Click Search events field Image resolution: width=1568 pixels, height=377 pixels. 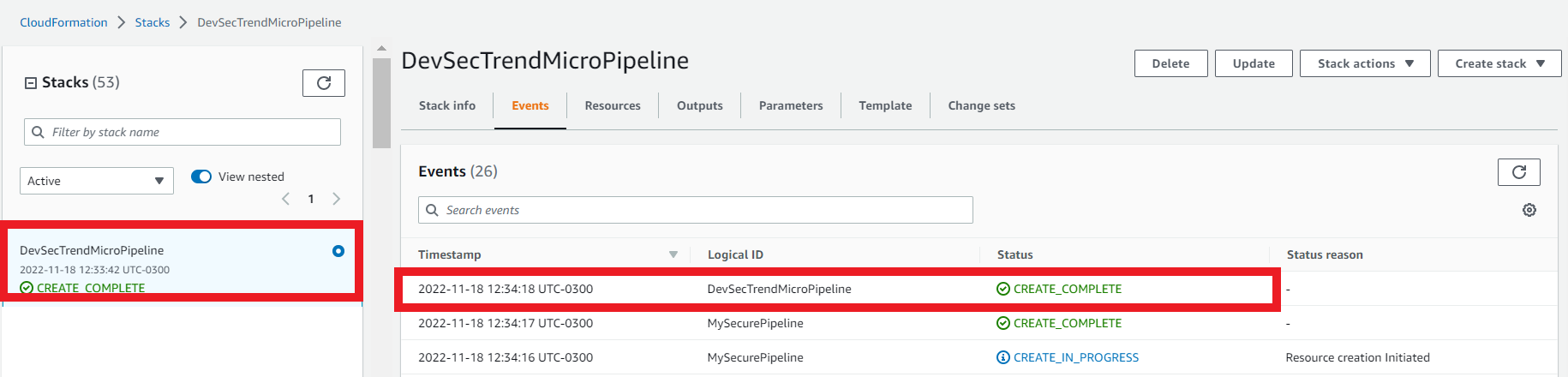696,210
